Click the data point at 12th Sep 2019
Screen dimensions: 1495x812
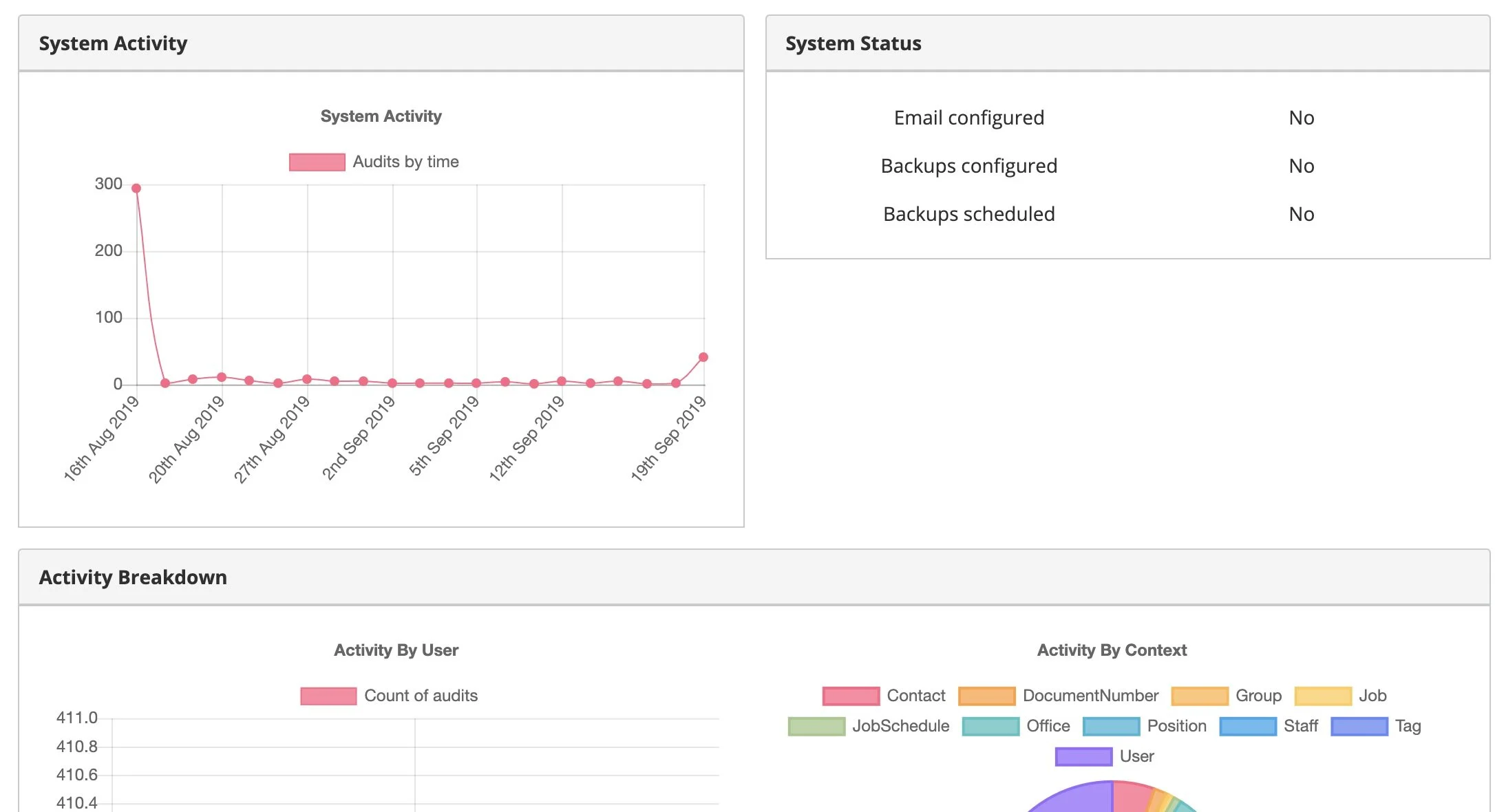562,381
